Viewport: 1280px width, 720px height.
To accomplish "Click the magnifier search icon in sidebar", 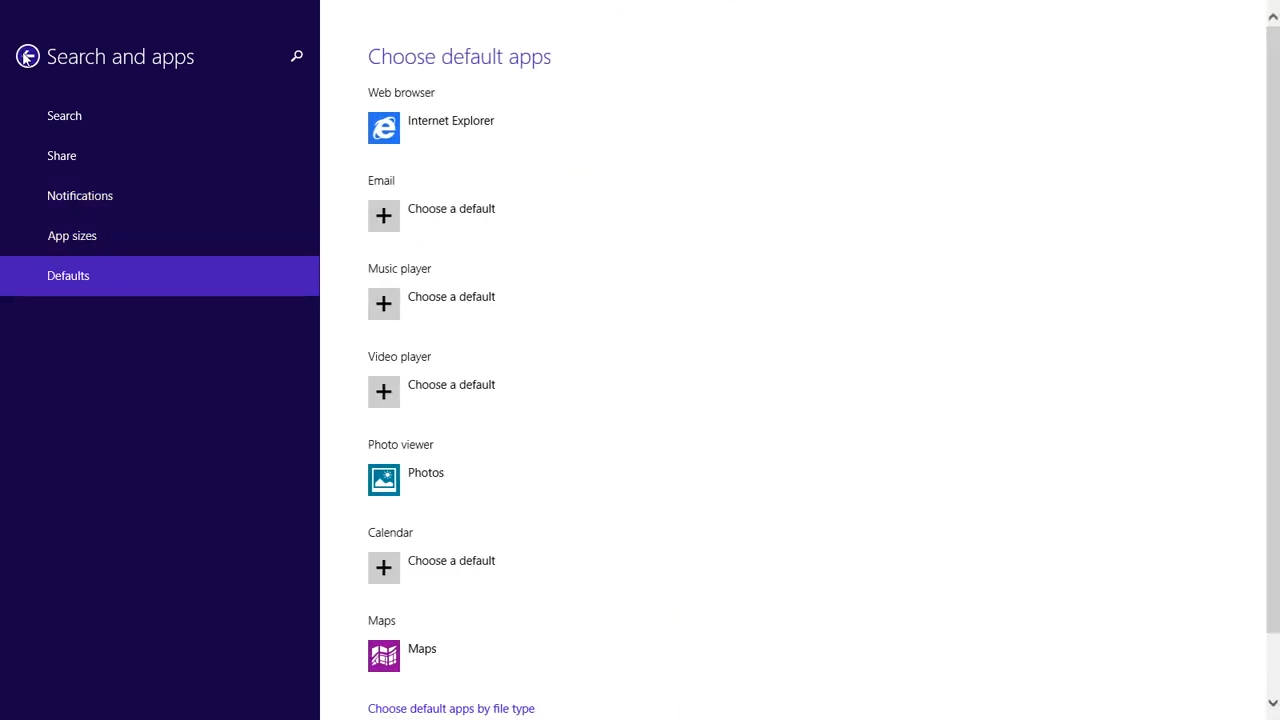I will coord(296,57).
